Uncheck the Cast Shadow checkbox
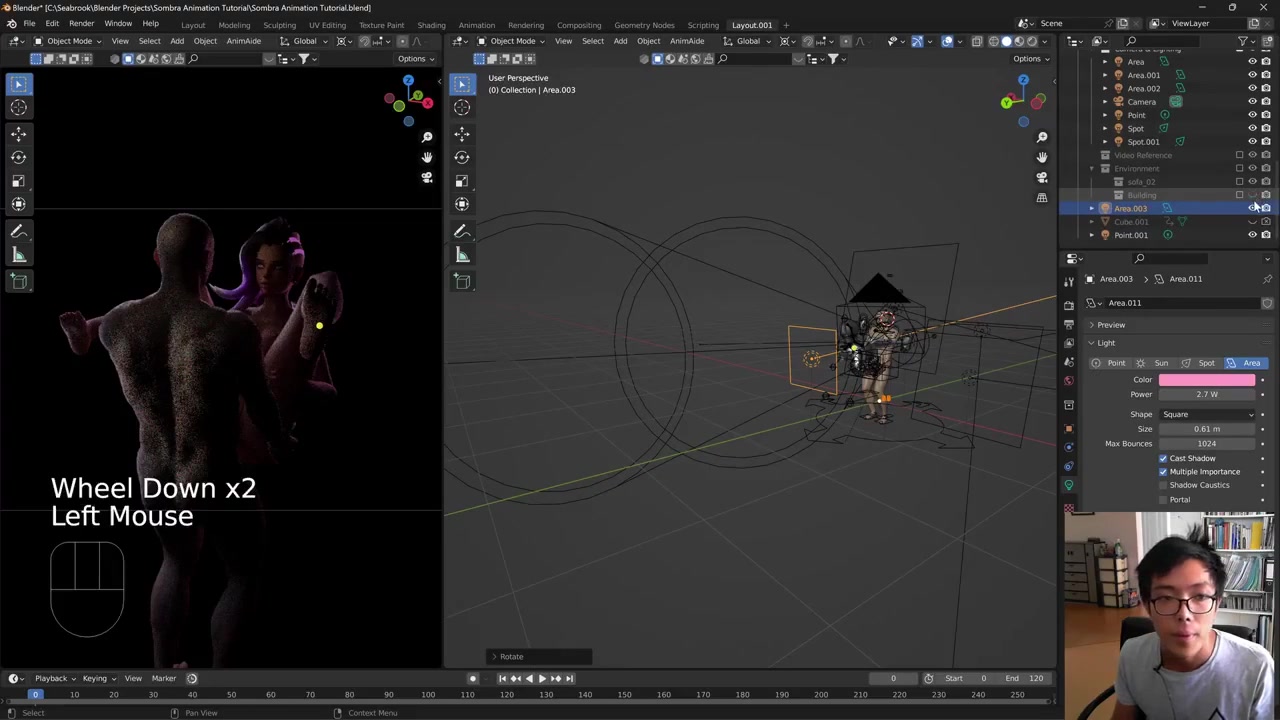This screenshot has width=1280, height=720. click(1163, 458)
